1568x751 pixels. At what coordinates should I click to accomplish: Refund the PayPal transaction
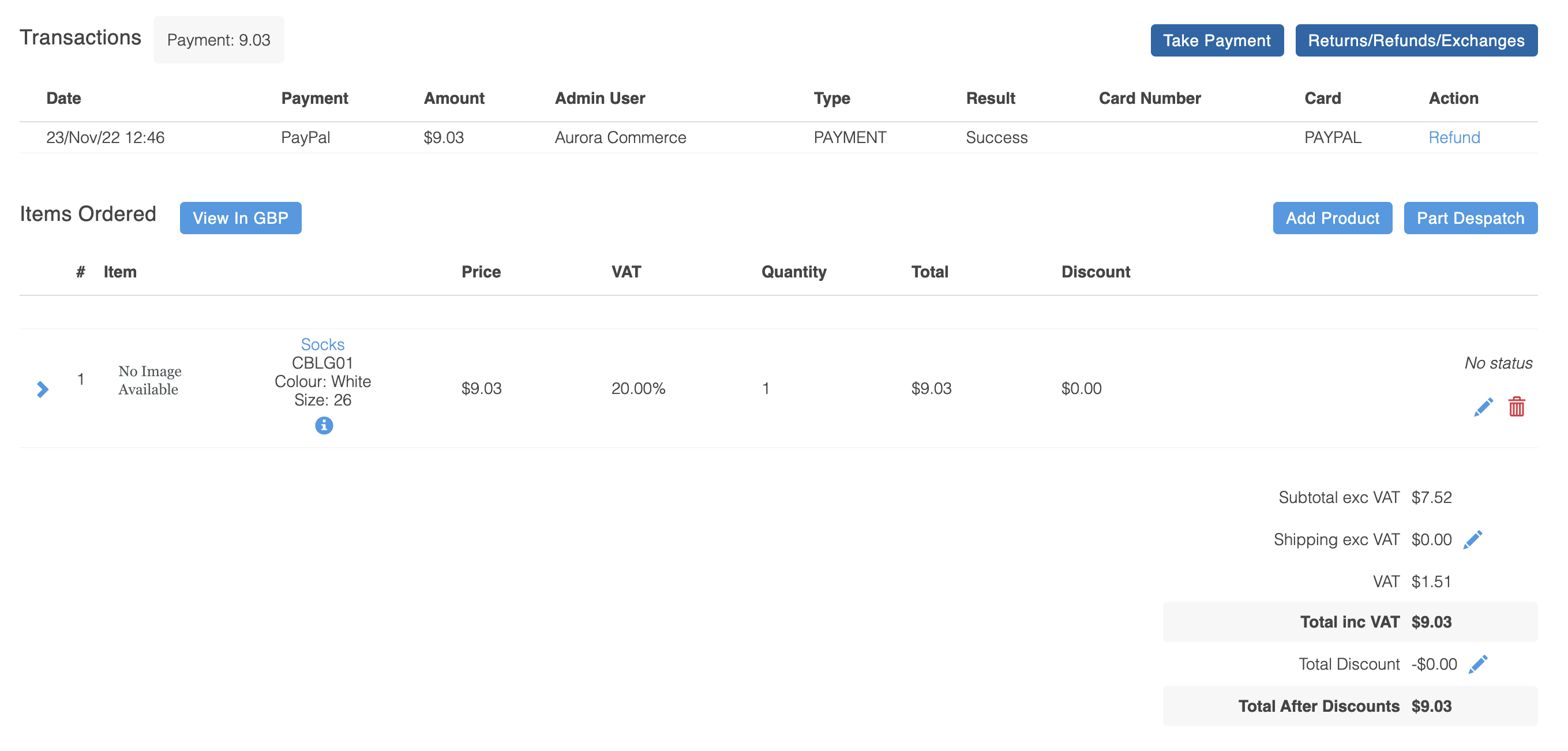(x=1454, y=137)
